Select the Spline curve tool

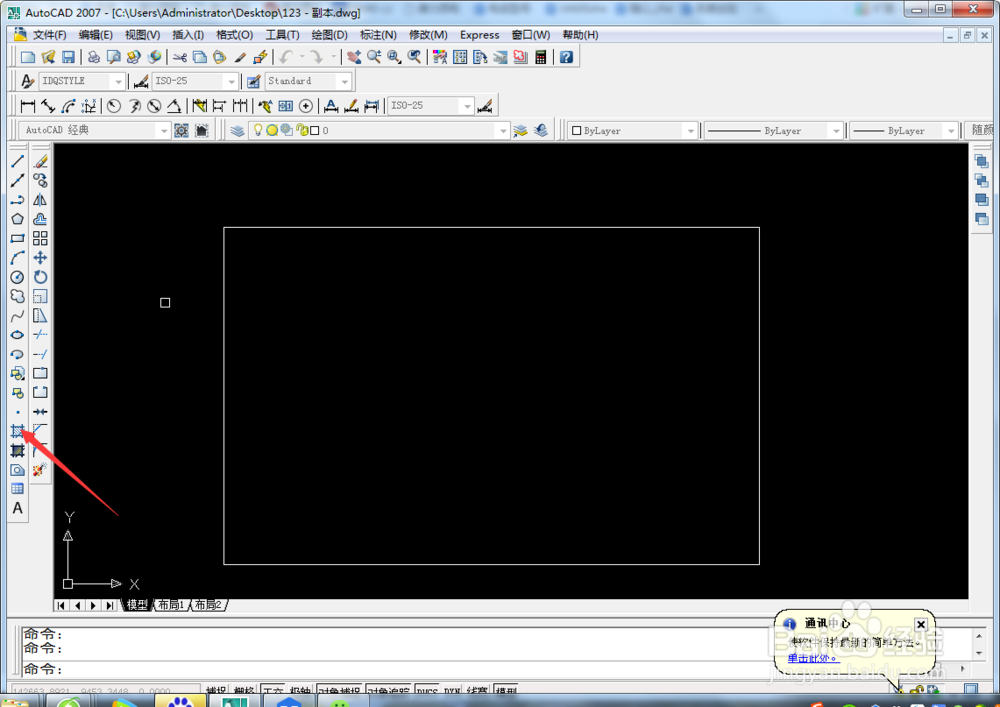click(x=17, y=316)
